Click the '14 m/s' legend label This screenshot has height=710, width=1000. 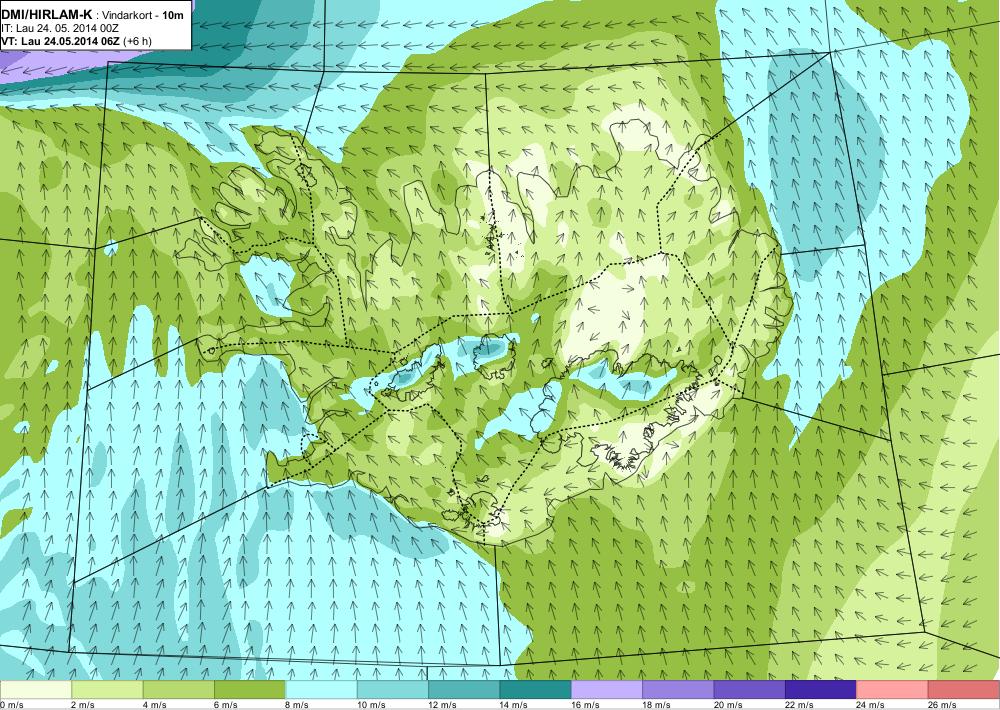[x=514, y=704]
